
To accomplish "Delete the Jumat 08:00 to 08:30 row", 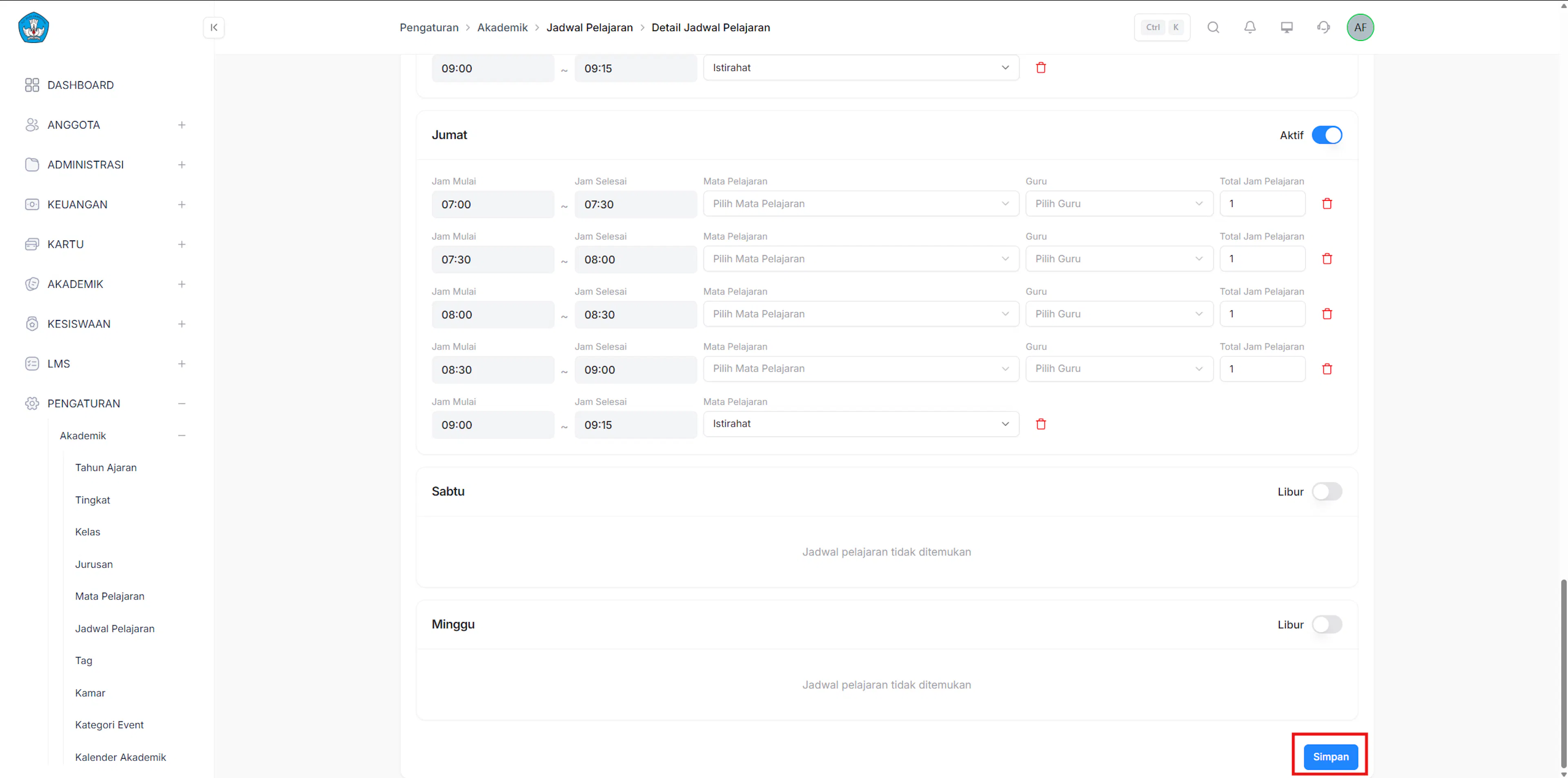I will click(1327, 314).
